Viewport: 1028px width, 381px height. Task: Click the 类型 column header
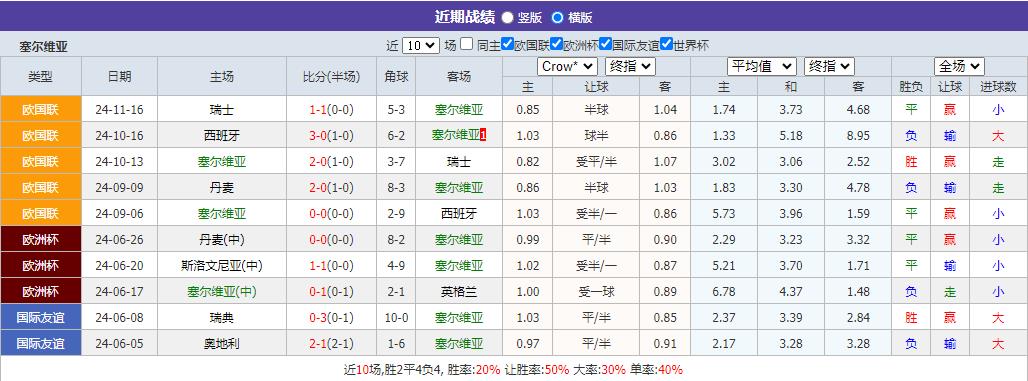41,76
